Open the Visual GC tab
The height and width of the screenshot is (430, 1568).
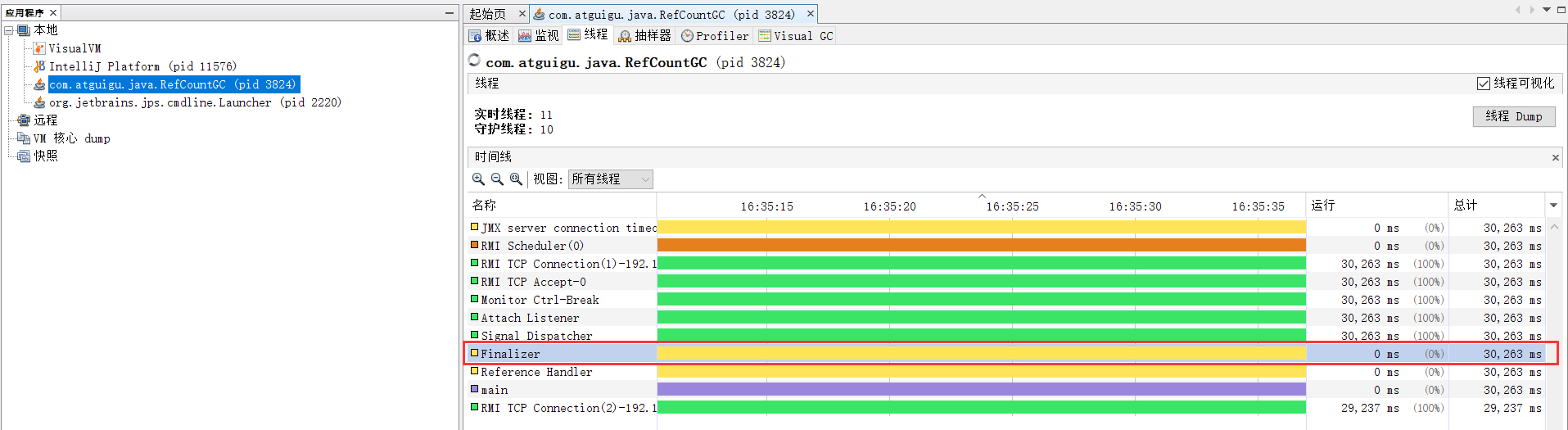pos(795,35)
